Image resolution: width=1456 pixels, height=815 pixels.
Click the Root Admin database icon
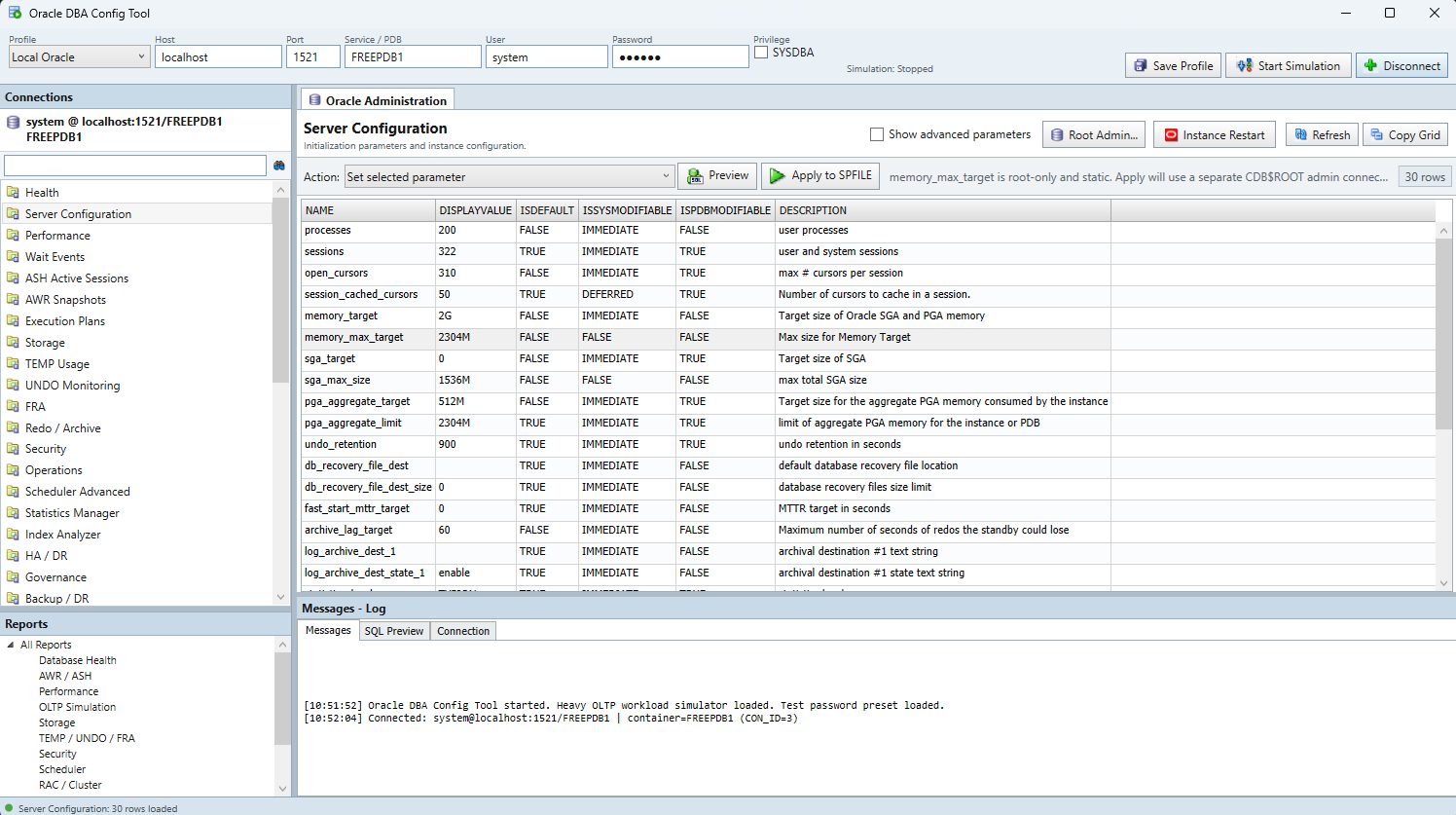point(1057,135)
